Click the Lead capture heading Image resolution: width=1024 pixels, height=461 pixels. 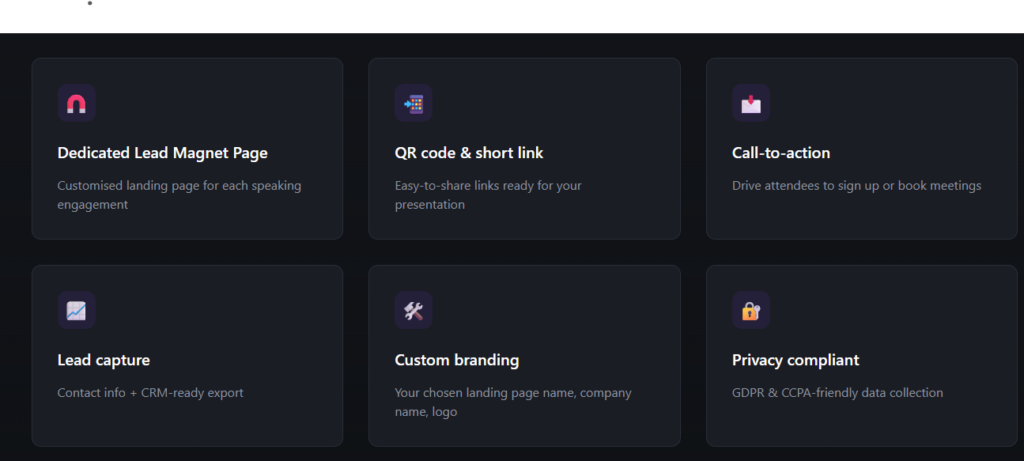pos(104,360)
